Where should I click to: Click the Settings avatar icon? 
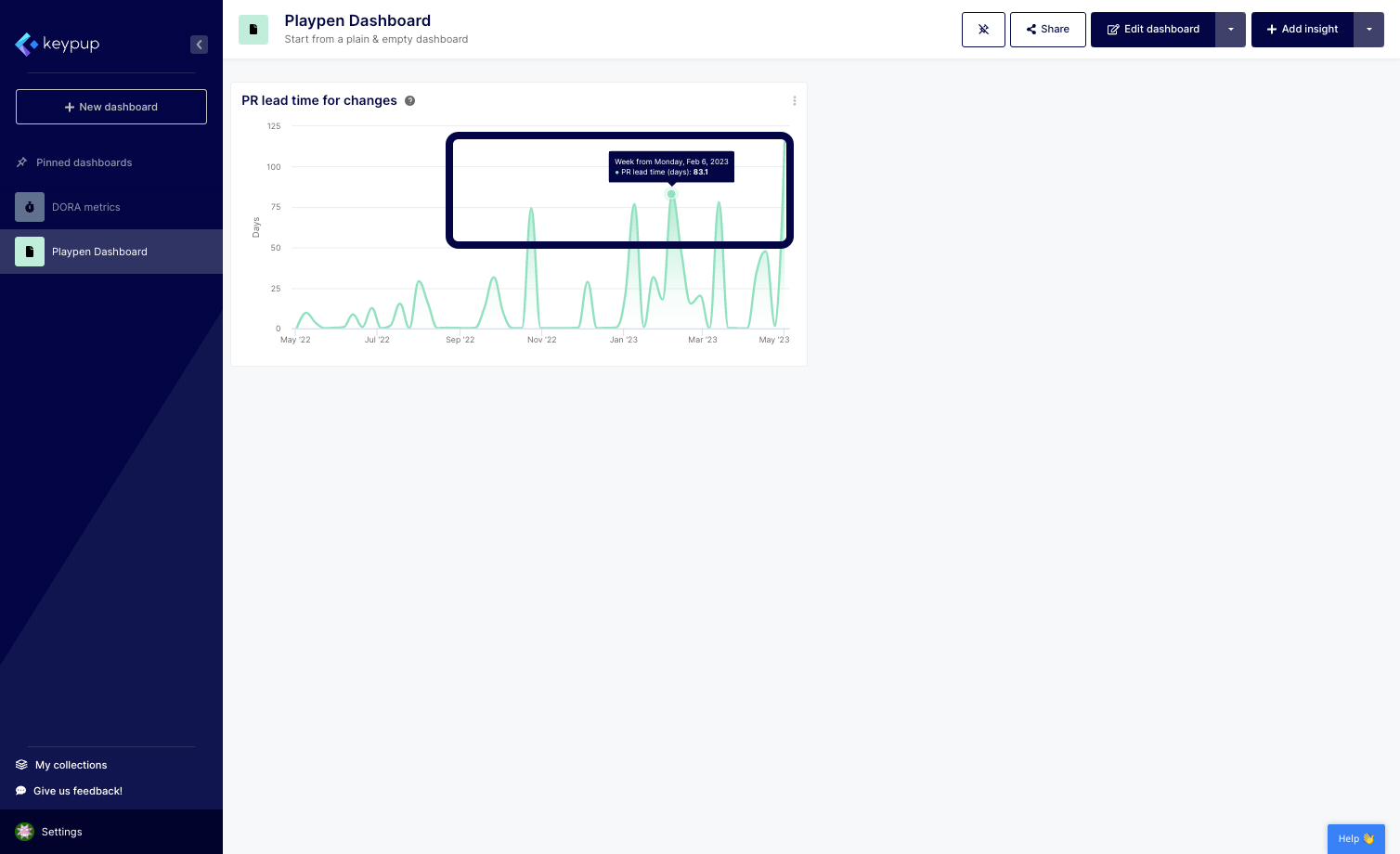25,832
